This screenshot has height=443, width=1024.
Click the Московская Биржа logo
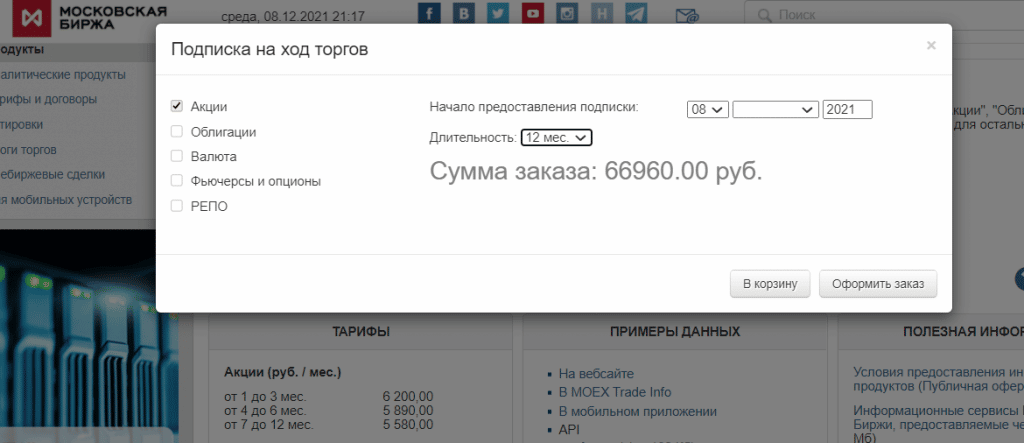(91, 18)
